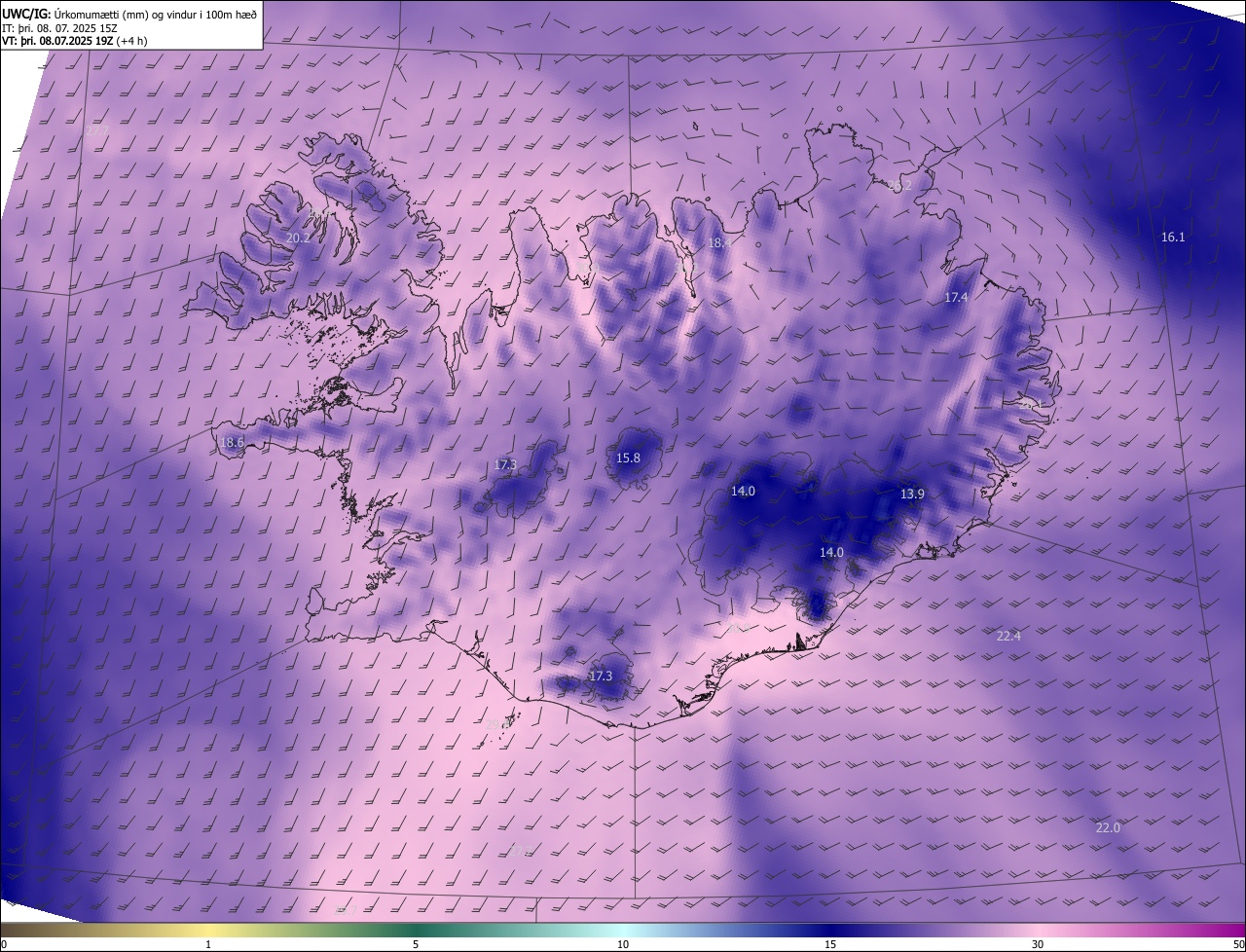The image size is (1246, 952).
Task: Click the 14.0 value left of 13.9
Action: [743, 492]
